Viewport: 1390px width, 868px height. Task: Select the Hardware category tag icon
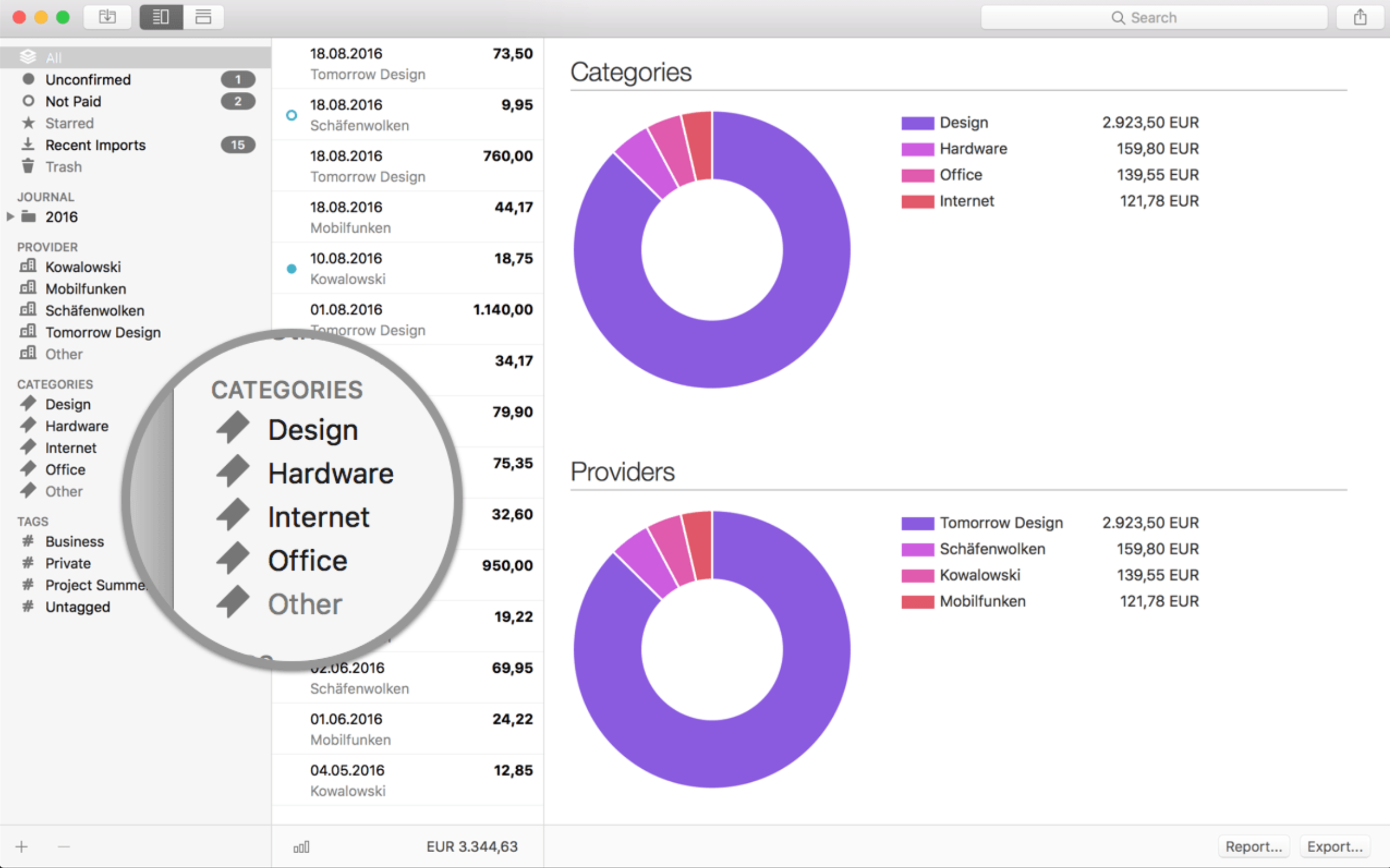(28, 425)
